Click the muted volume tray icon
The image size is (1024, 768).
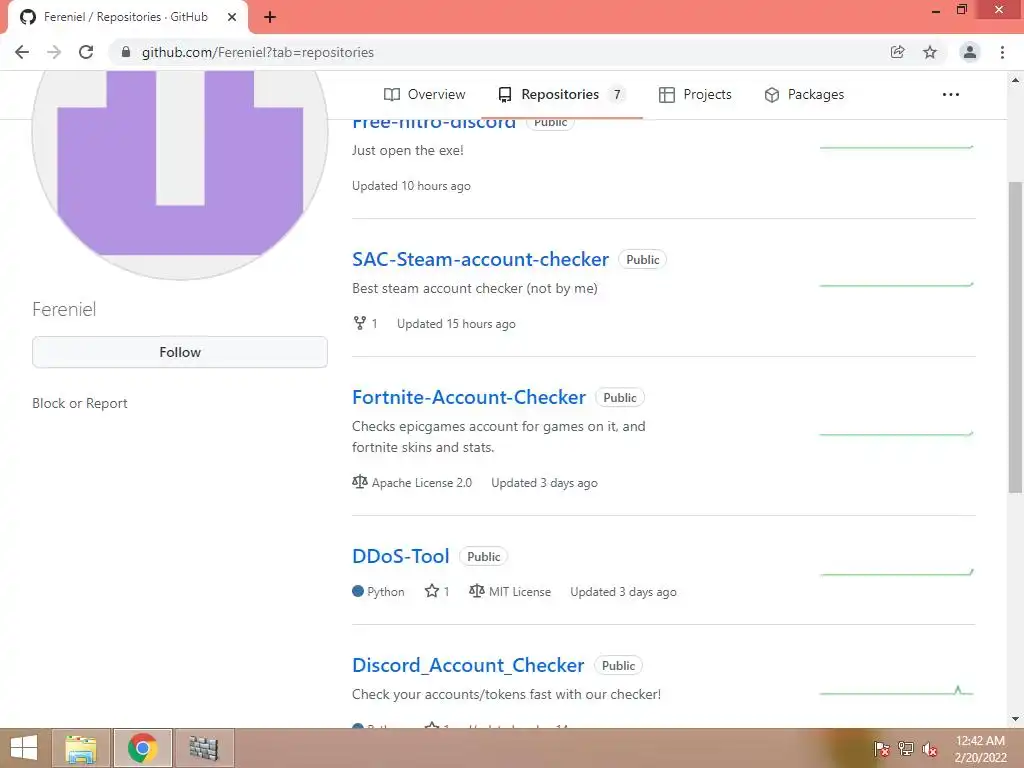click(x=929, y=749)
